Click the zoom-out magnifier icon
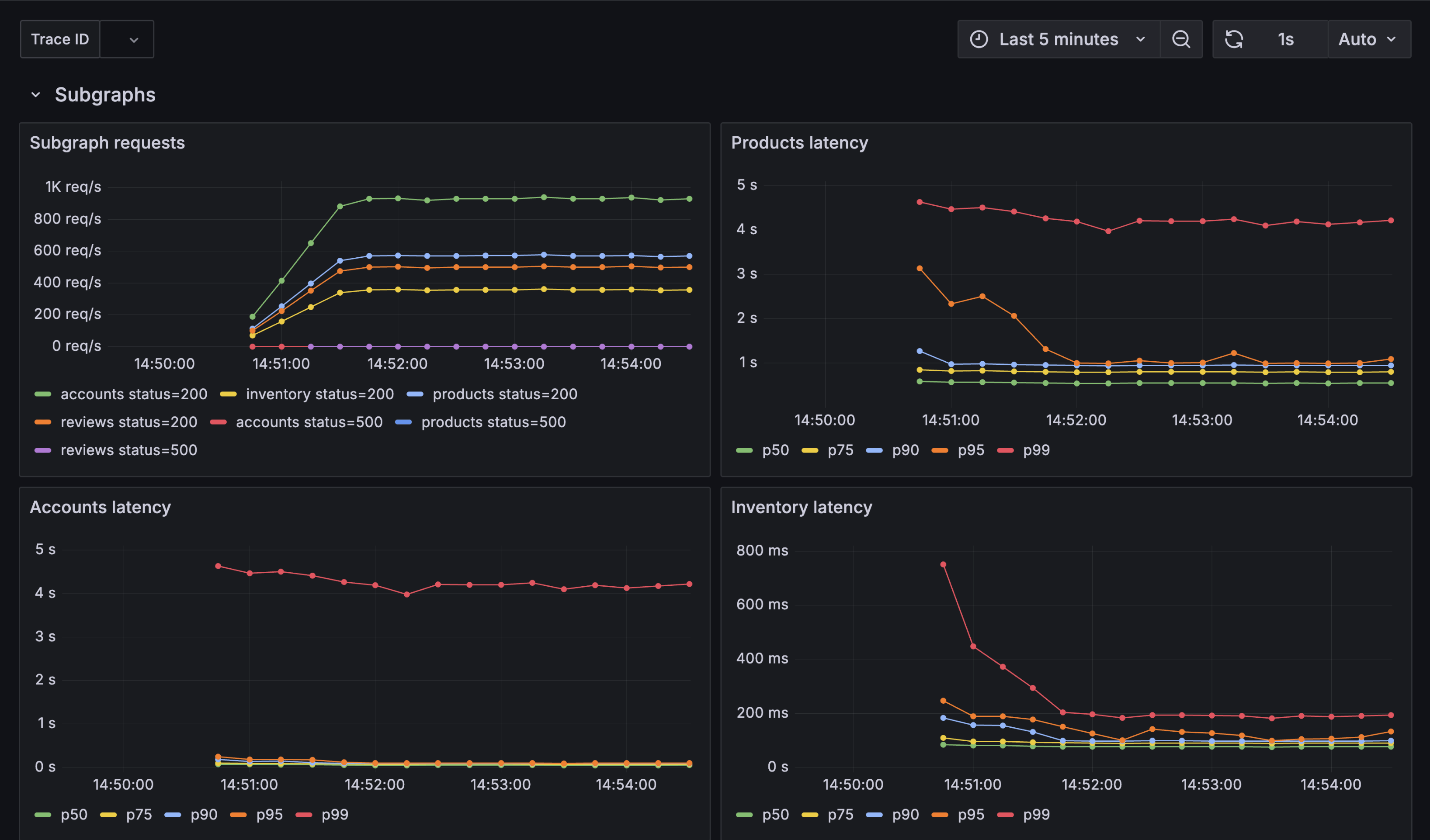The height and width of the screenshot is (840, 1430). click(1181, 38)
